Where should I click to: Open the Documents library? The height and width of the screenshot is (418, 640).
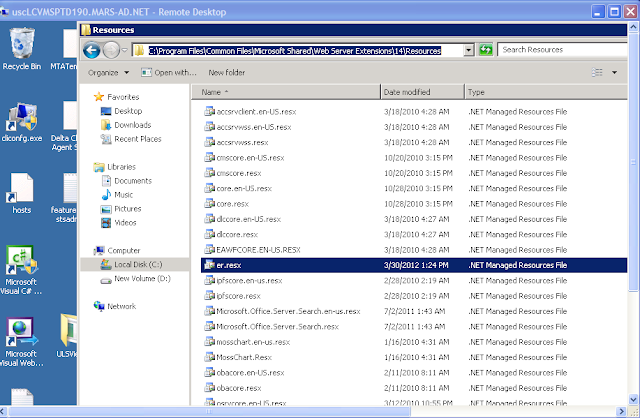pyautogui.click(x=127, y=181)
